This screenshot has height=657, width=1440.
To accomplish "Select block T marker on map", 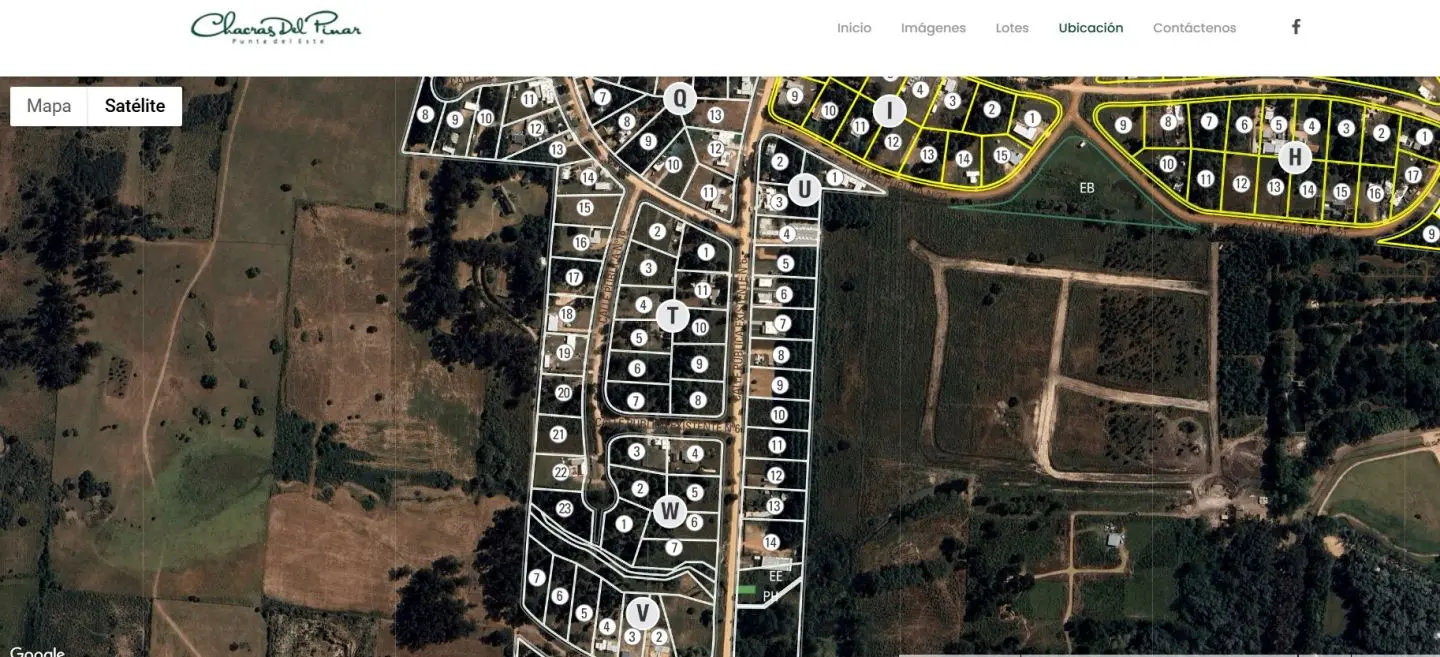I will click(x=673, y=316).
